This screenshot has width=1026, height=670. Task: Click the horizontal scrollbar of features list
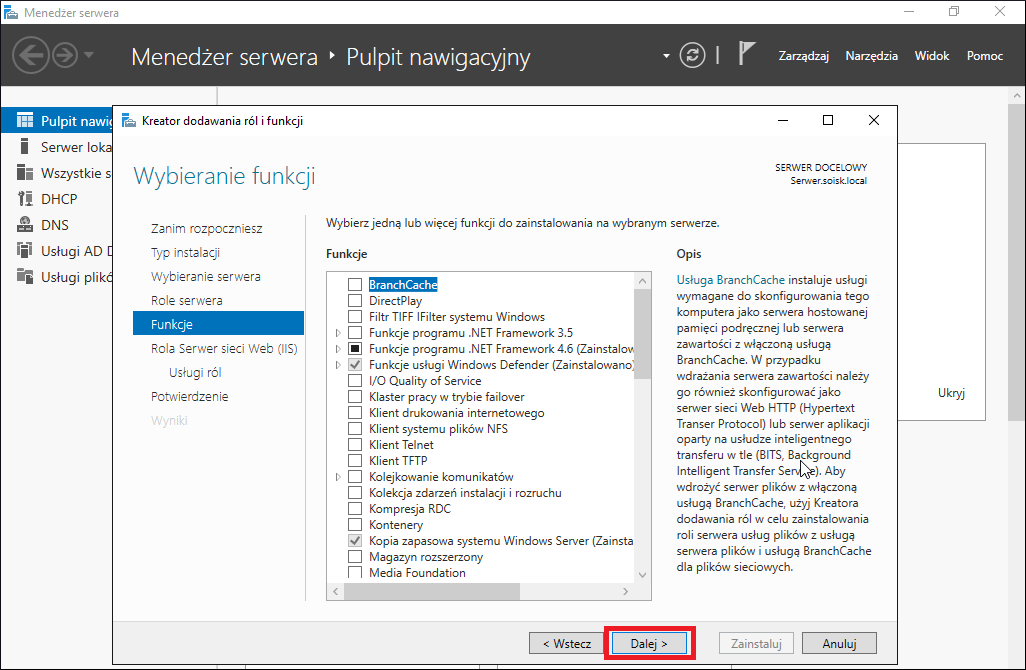(480, 591)
